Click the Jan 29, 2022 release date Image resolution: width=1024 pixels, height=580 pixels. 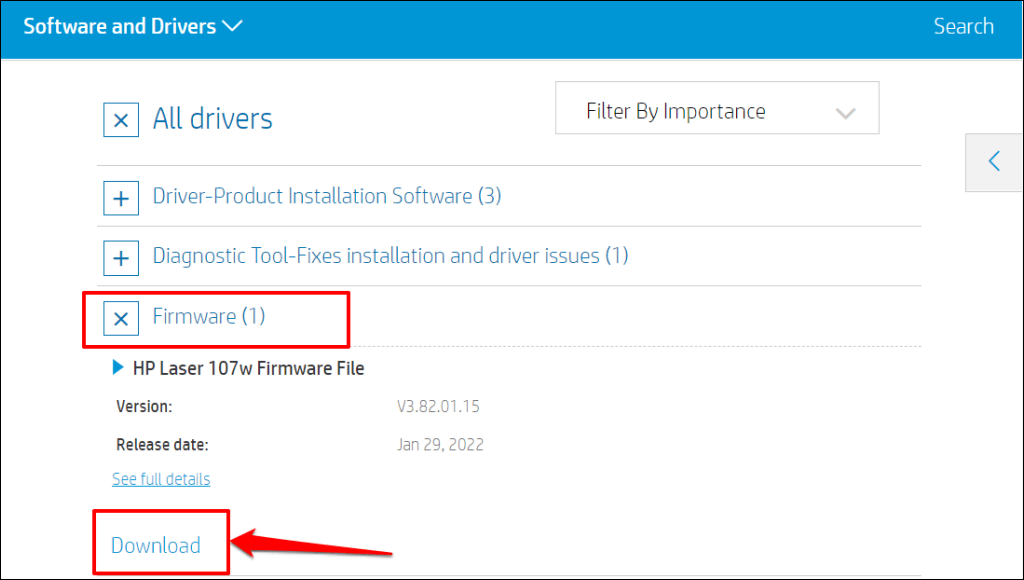(440, 445)
